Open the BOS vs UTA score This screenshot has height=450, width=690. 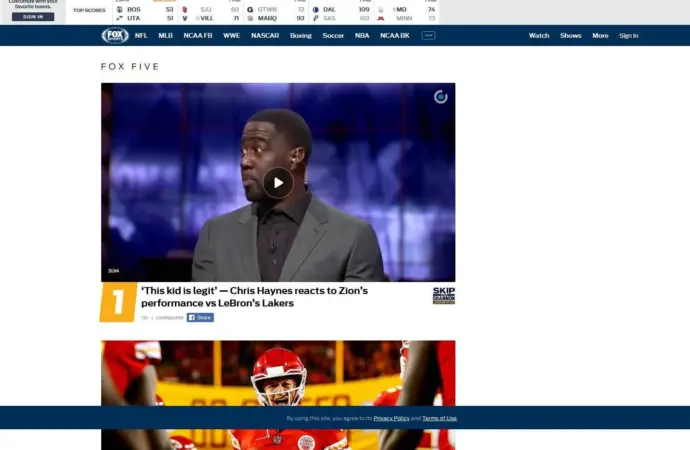pyautogui.click(x=145, y=14)
